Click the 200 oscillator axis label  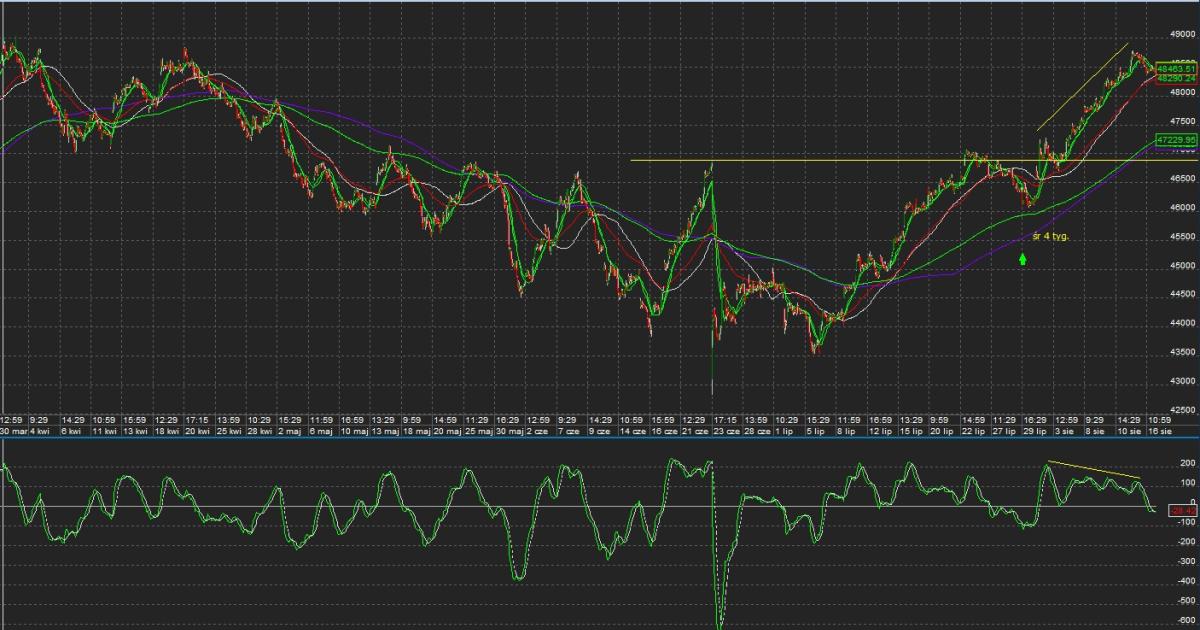(x=1186, y=464)
